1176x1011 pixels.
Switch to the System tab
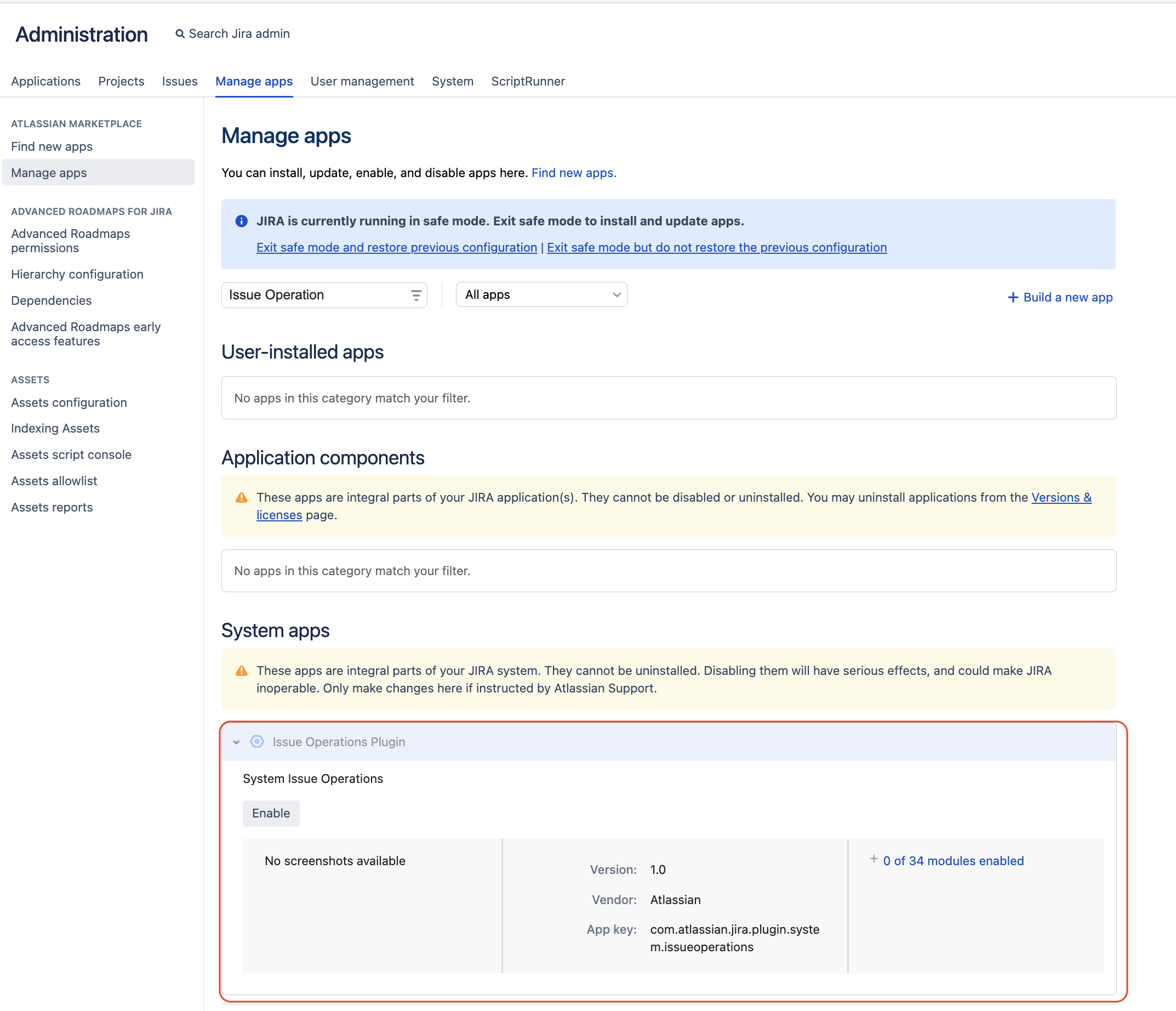click(452, 81)
